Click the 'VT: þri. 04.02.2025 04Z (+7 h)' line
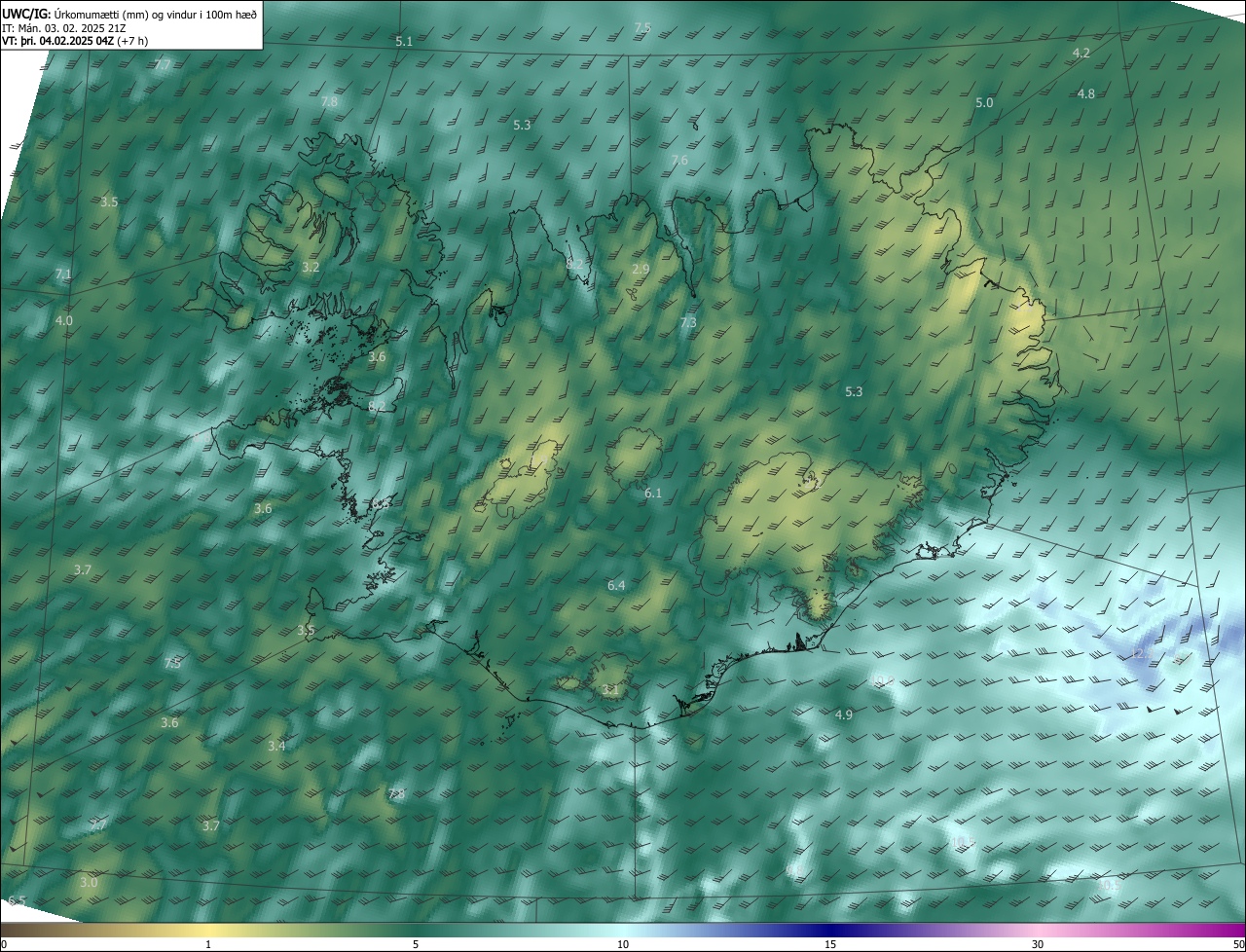This screenshot has width=1246, height=952. (75, 41)
